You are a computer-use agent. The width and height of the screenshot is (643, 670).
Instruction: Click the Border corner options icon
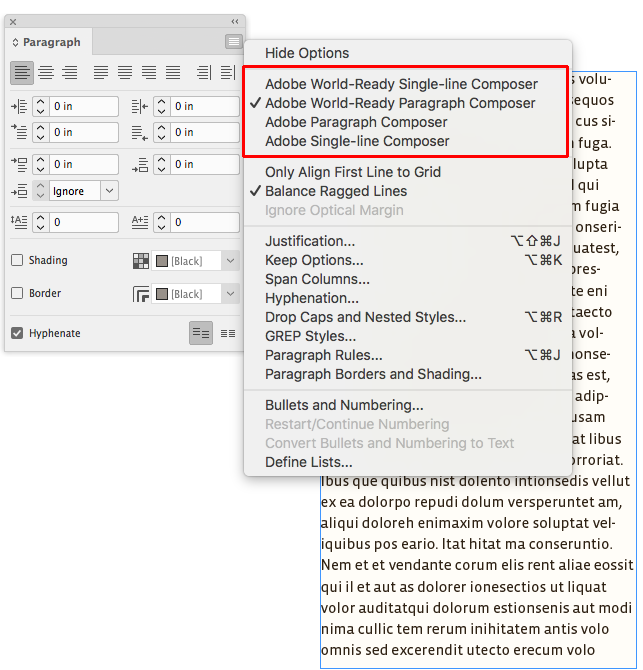tap(141, 294)
